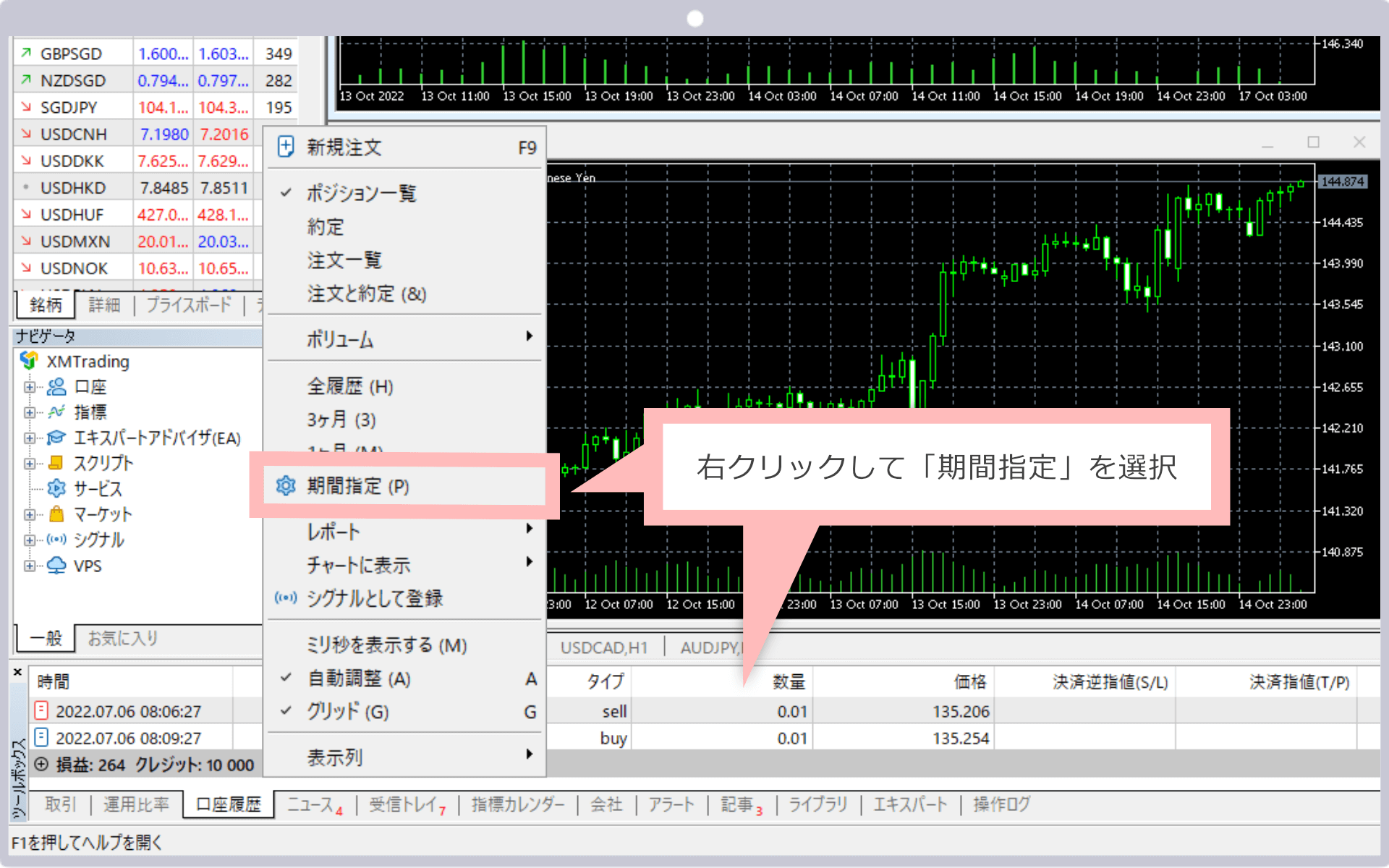Expand the 口座 tree node
Screen dimensions: 1389x868
[x=29, y=387]
